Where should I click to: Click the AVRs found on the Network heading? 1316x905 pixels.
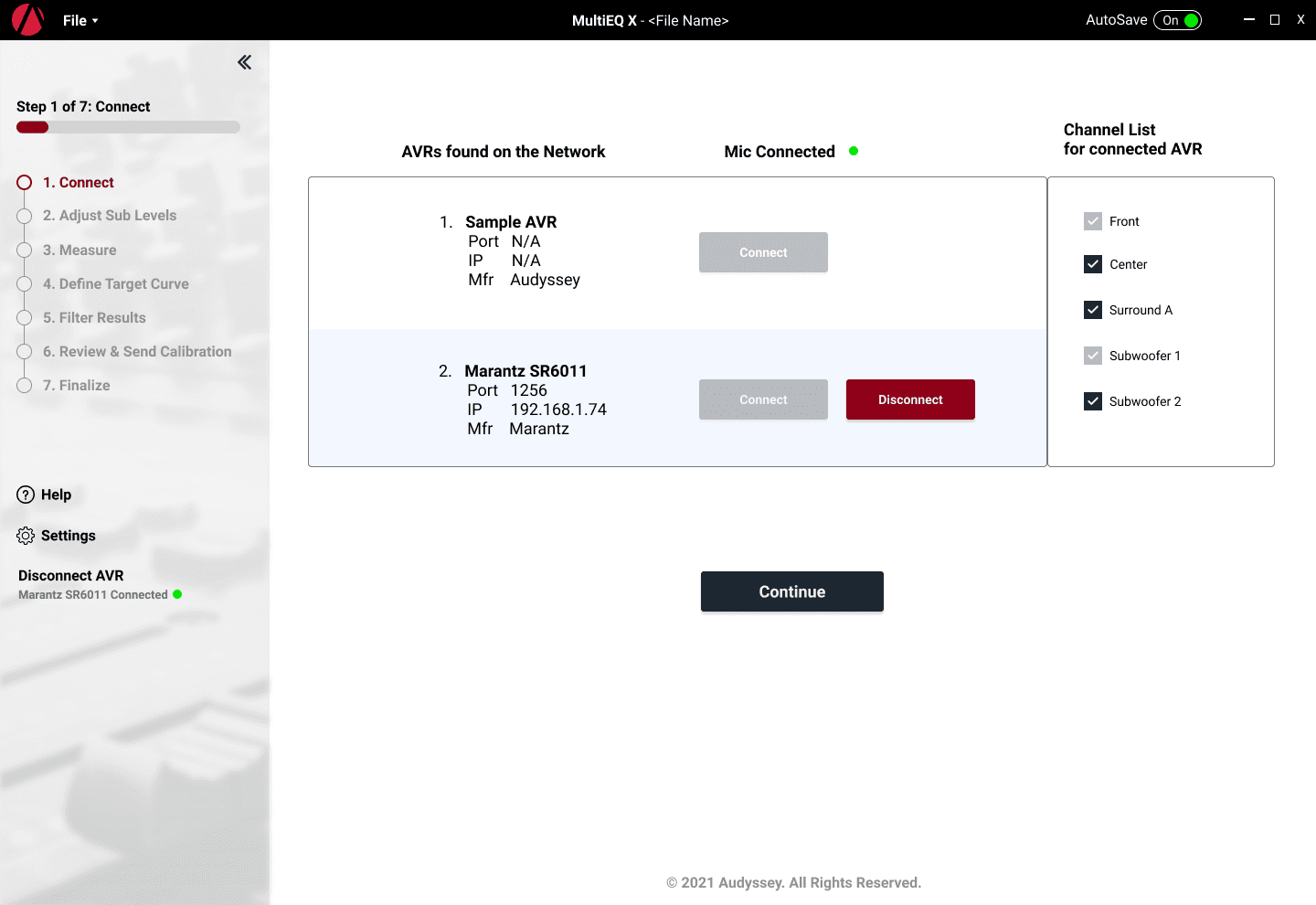point(504,152)
